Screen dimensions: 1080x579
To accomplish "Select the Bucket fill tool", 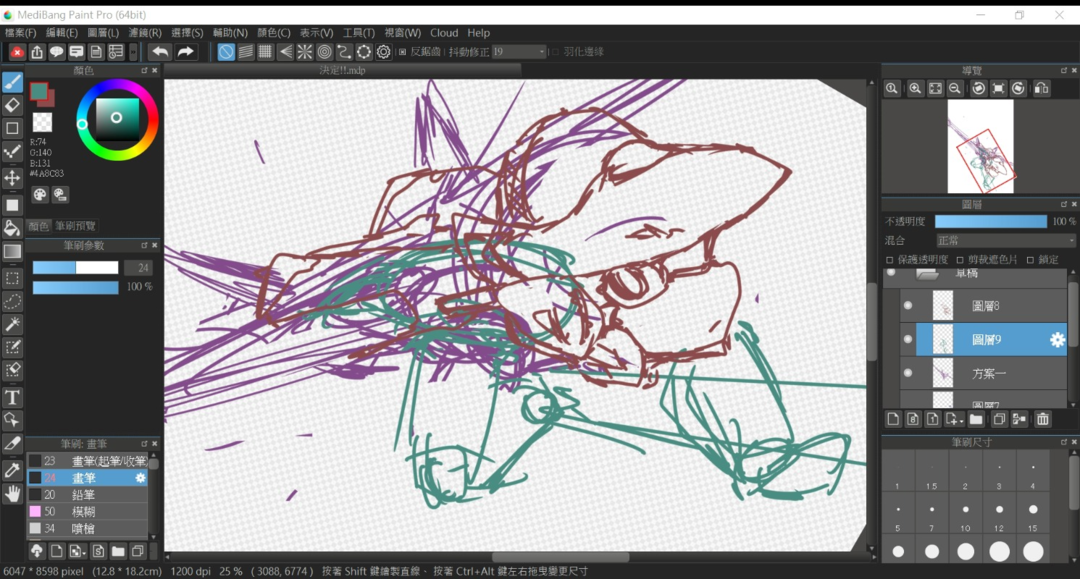I will (13, 228).
